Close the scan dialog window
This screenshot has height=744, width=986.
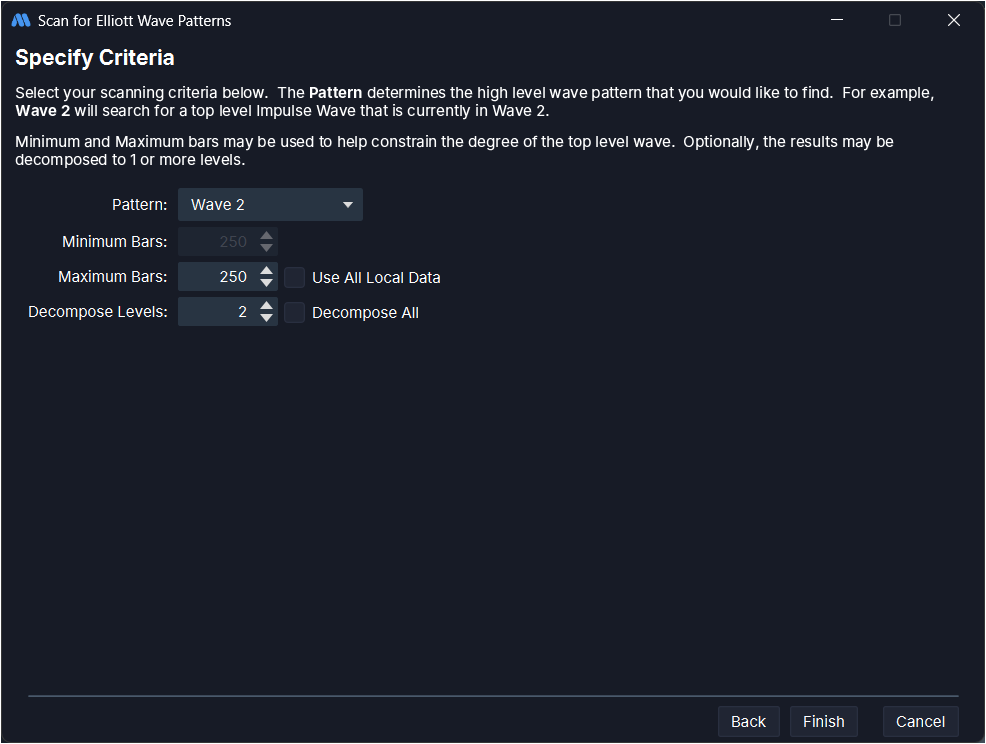coord(953,20)
